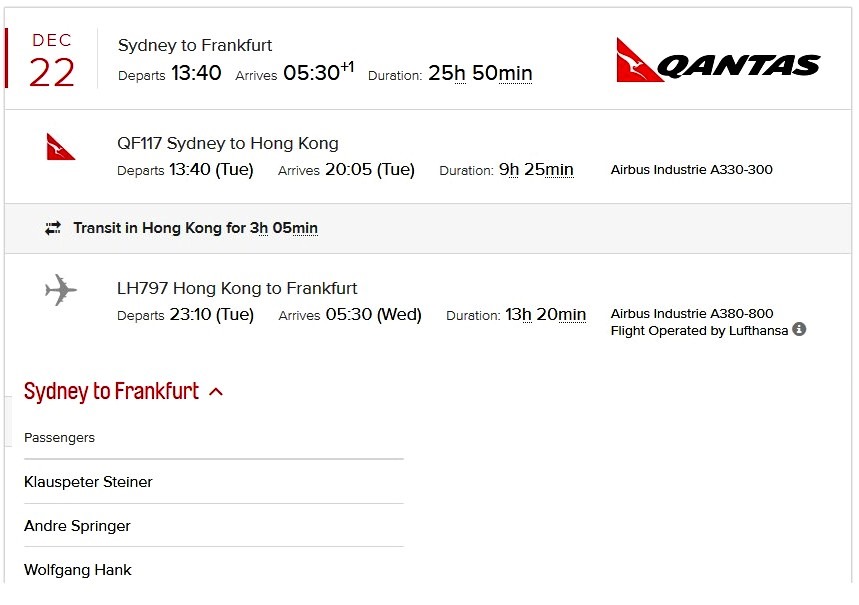The width and height of the screenshot is (859, 605).
Task: Click the Airbus Industrie A330-300 aircraft label
Action: 691,170
